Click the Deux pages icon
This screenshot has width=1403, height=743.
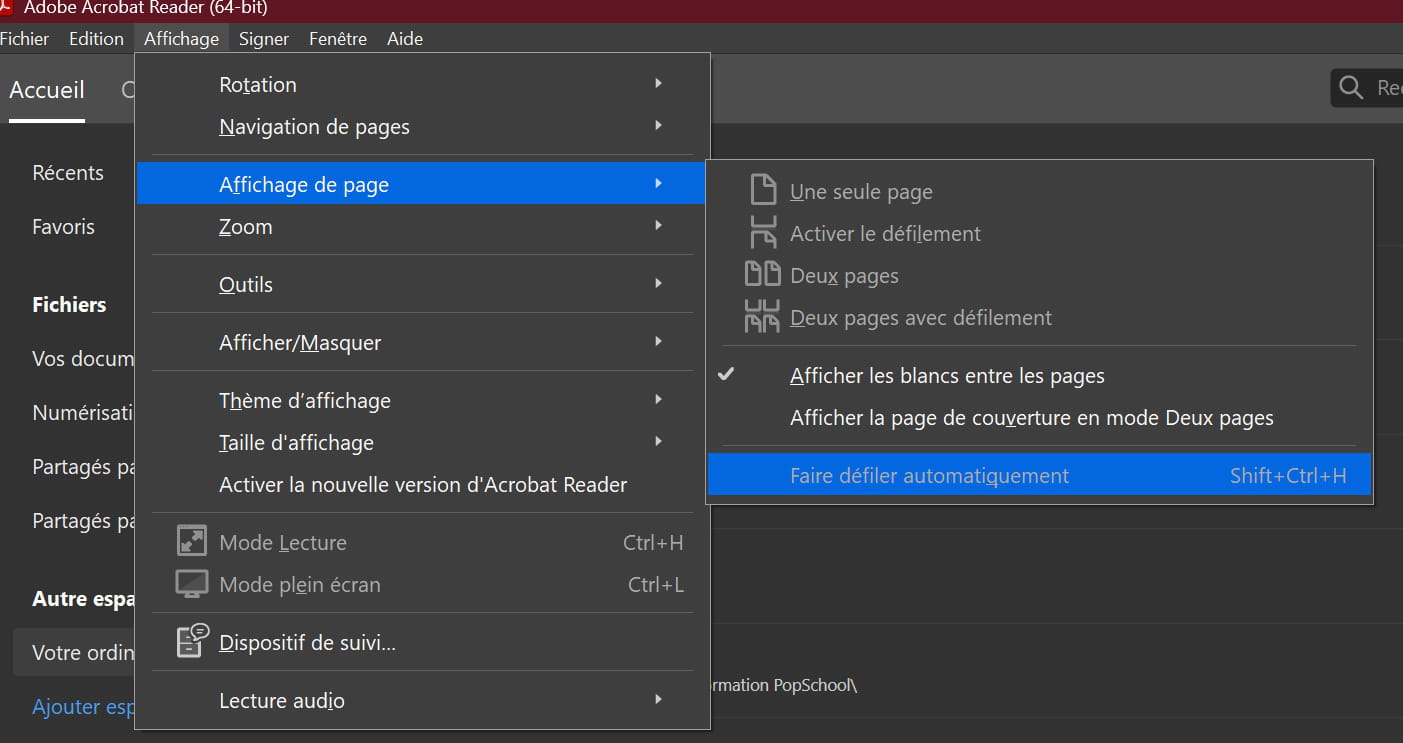pyautogui.click(x=763, y=275)
